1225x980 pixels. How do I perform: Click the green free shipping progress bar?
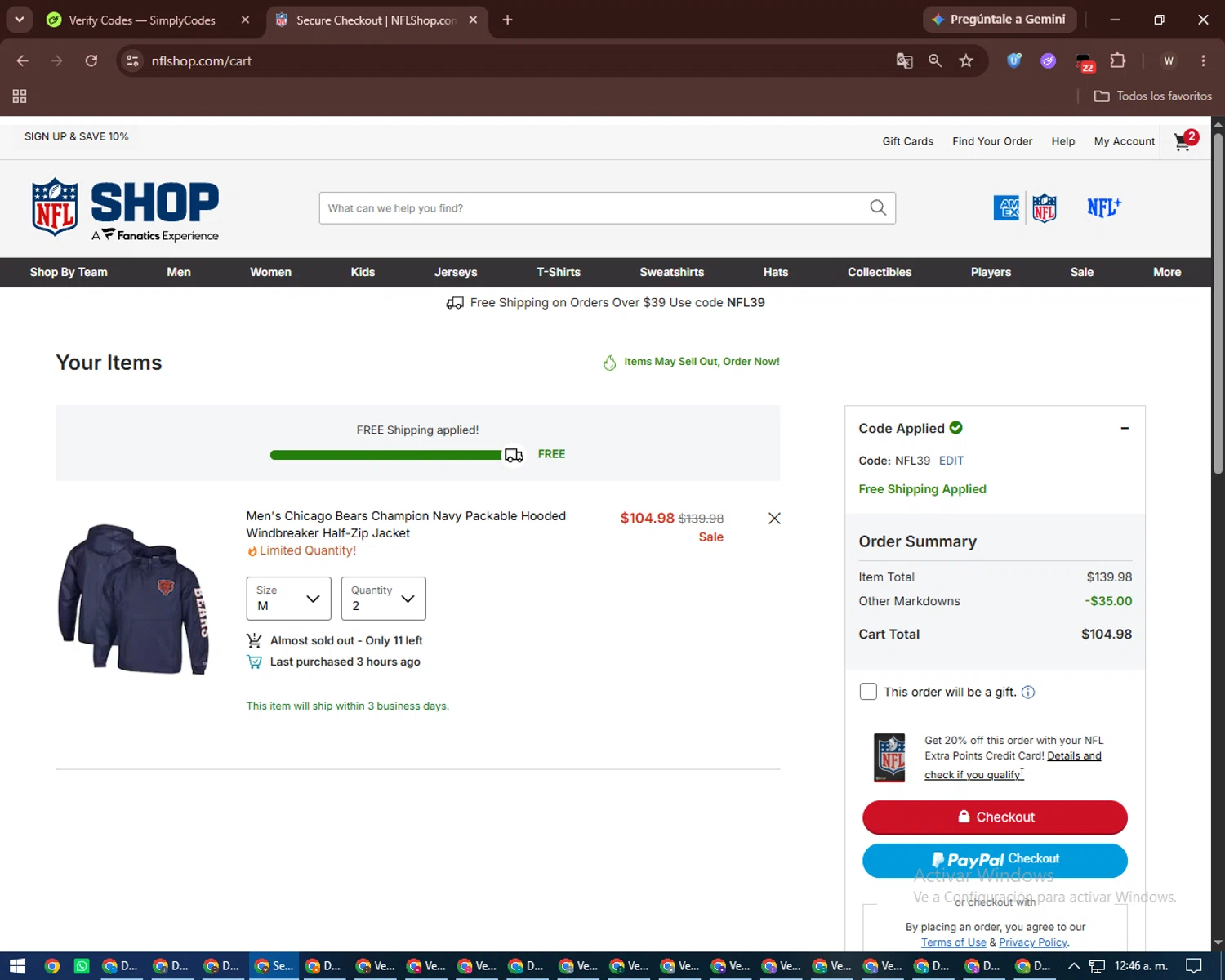[x=387, y=455]
